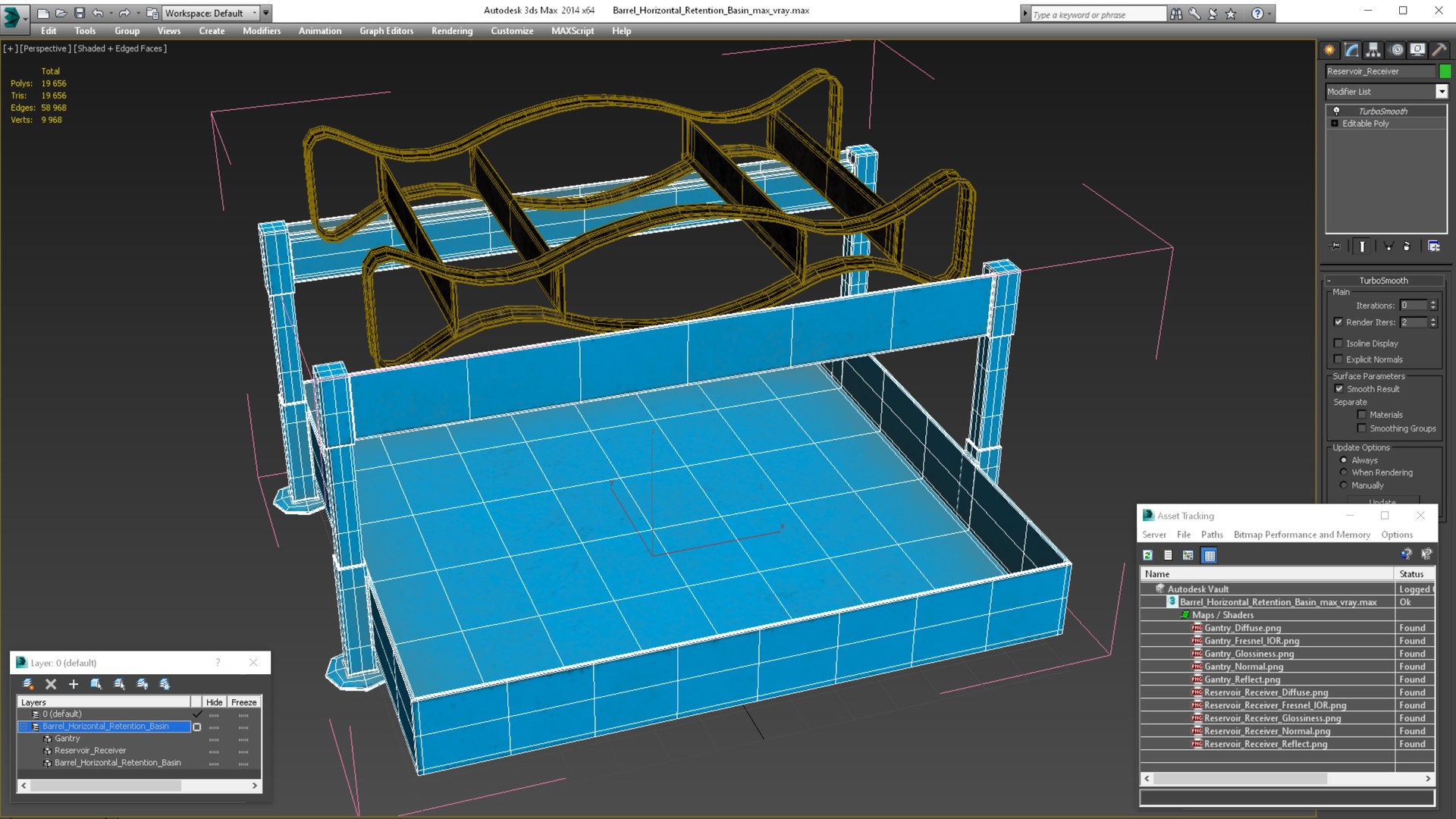Screen dimensions: 1456x819
Task: Refresh the Asset Tracking list
Action: (1147, 555)
